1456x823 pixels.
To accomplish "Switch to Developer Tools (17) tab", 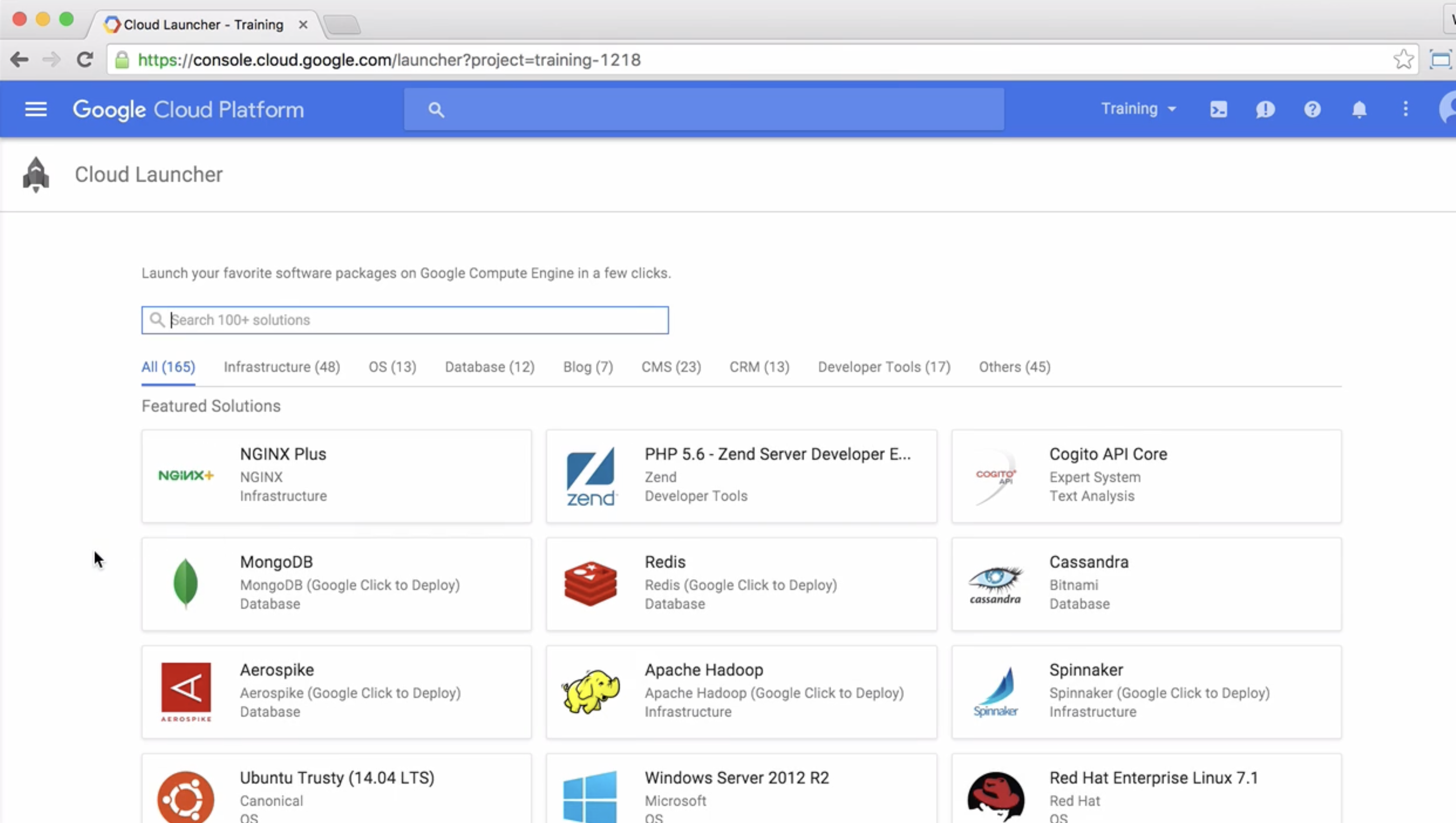I will 884,367.
